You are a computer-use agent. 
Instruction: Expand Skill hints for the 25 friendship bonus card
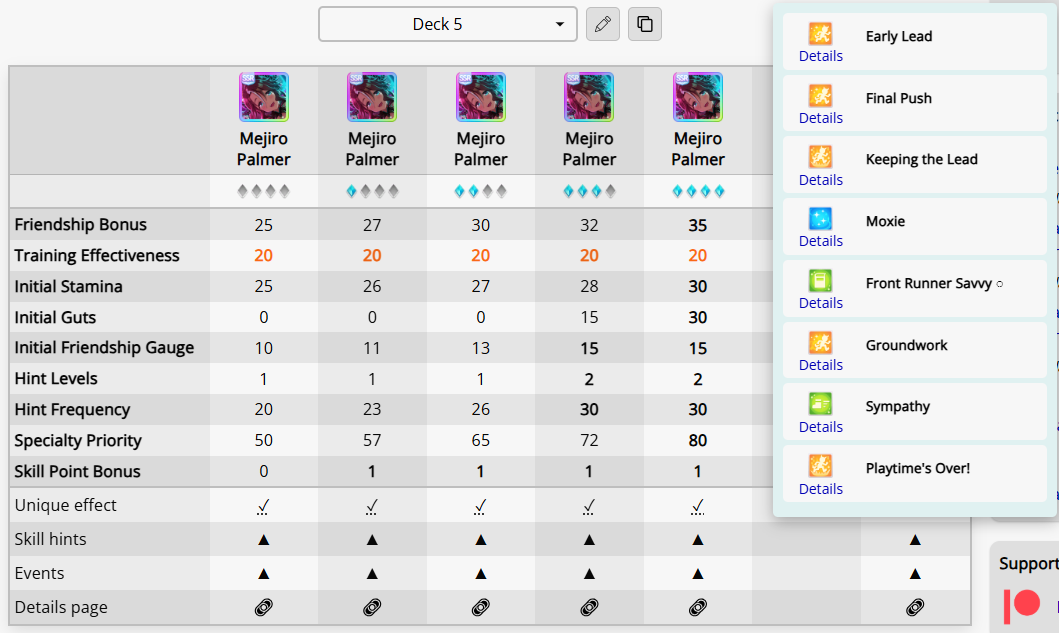(x=263, y=540)
